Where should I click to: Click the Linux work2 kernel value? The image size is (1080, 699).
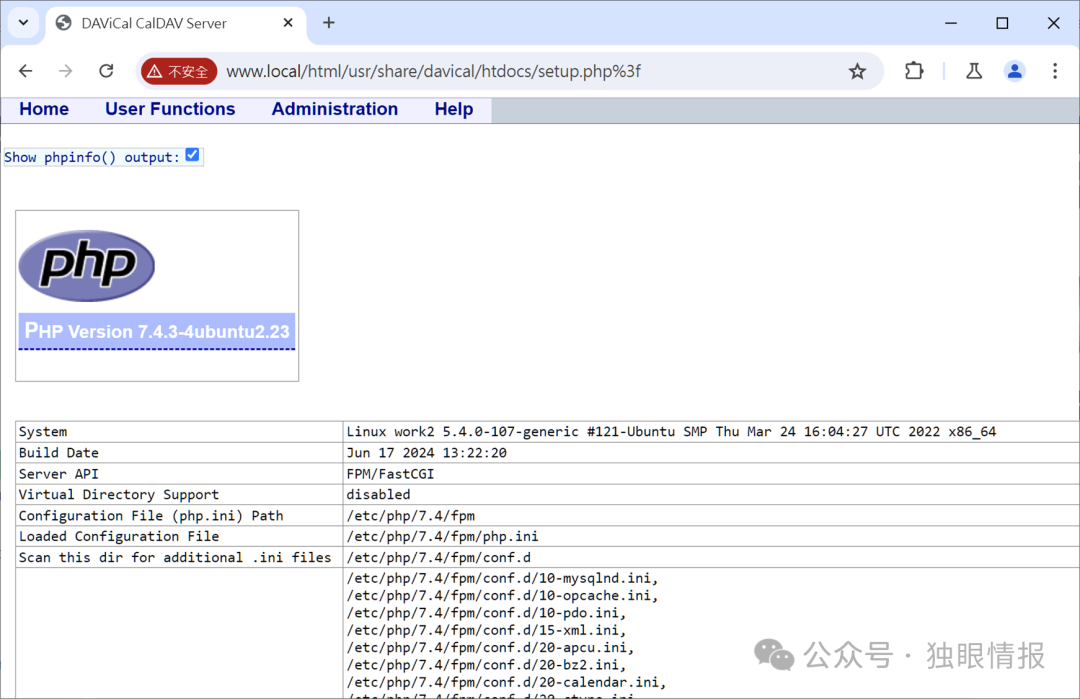(x=671, y=432)
